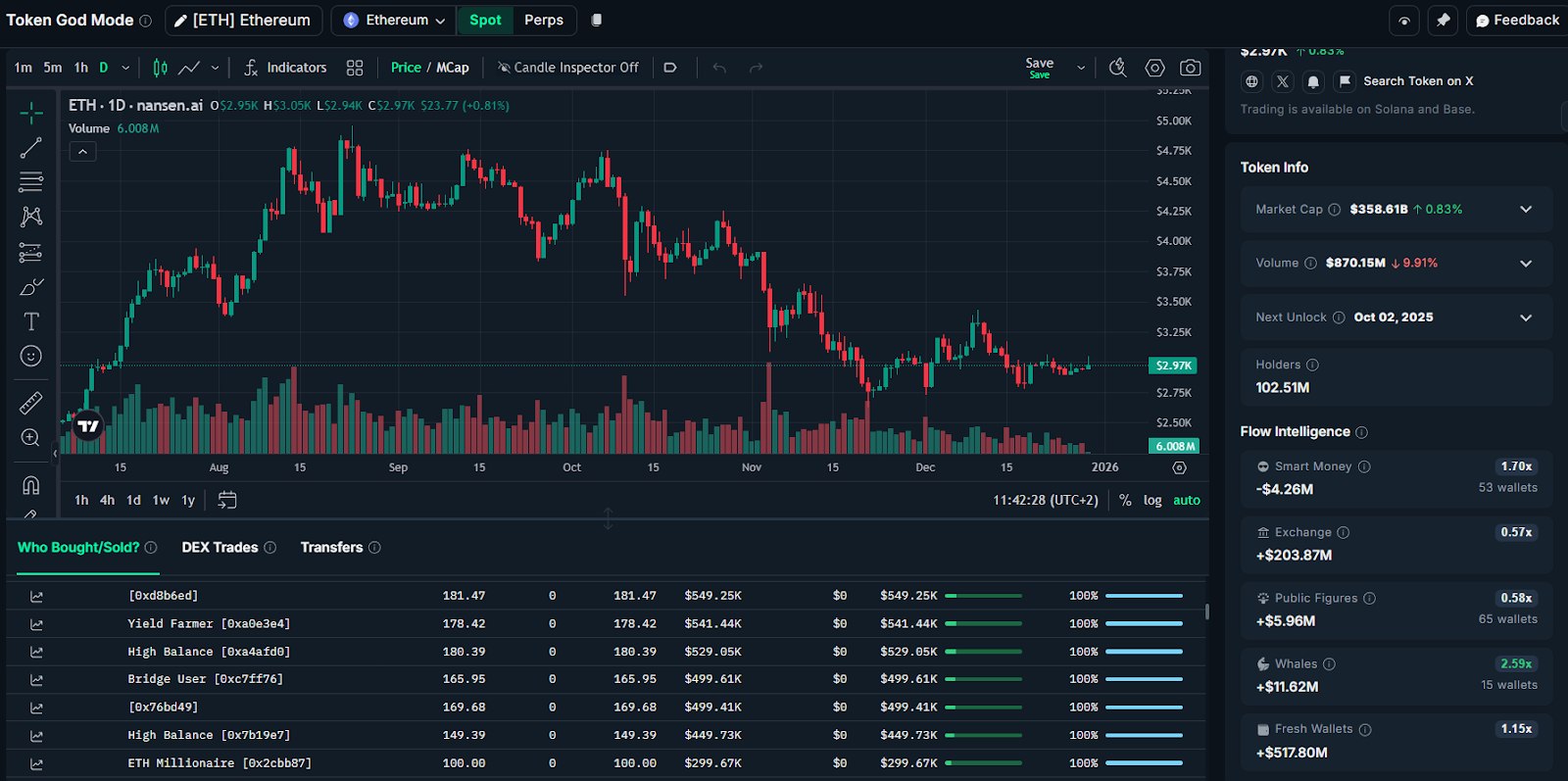Switch to the Perps tab
The image size is (1568, 781).
[x=544, y=20]
